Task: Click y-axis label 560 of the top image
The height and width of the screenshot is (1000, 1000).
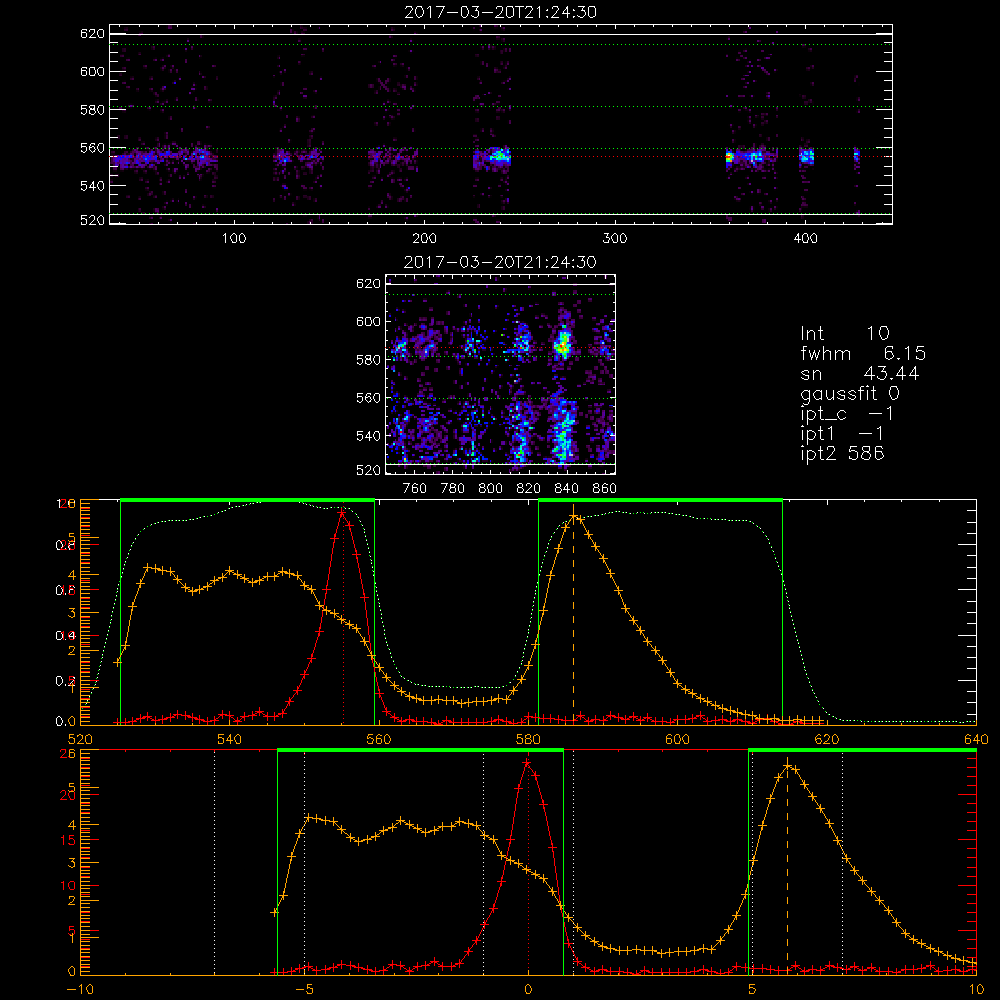Action: [x=92, y=148]
